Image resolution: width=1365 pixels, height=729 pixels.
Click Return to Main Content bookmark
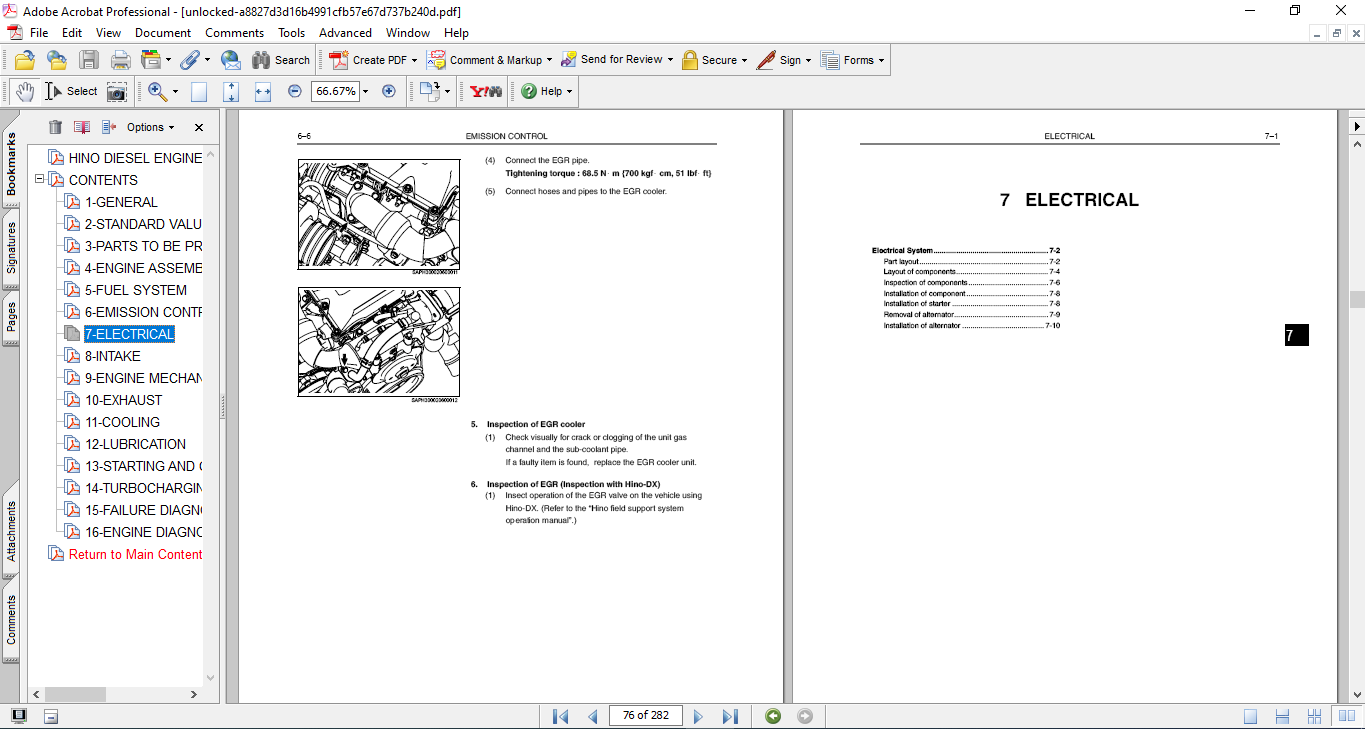[135, 554]
